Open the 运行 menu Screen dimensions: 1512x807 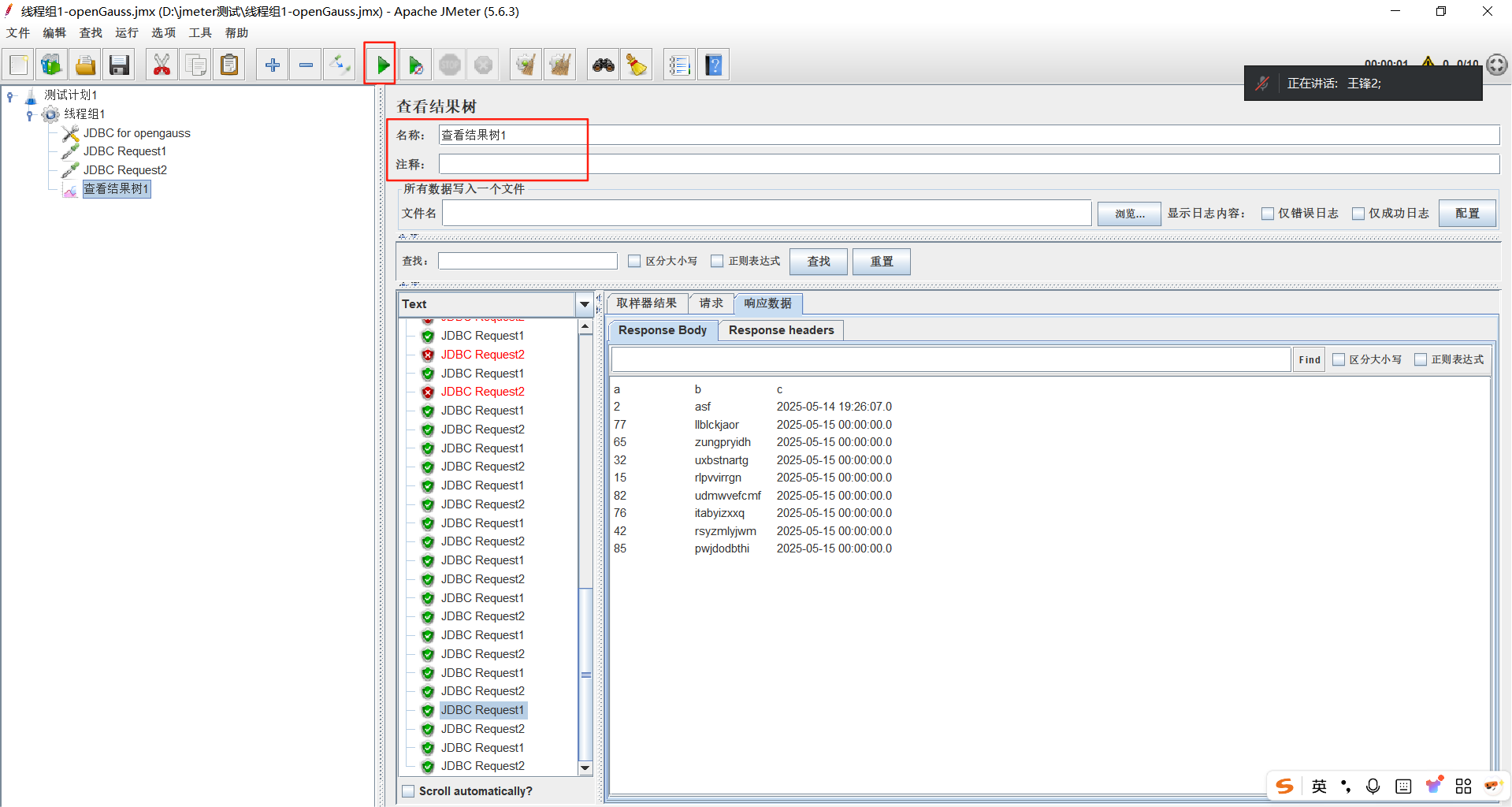click(x=127, y=32)
